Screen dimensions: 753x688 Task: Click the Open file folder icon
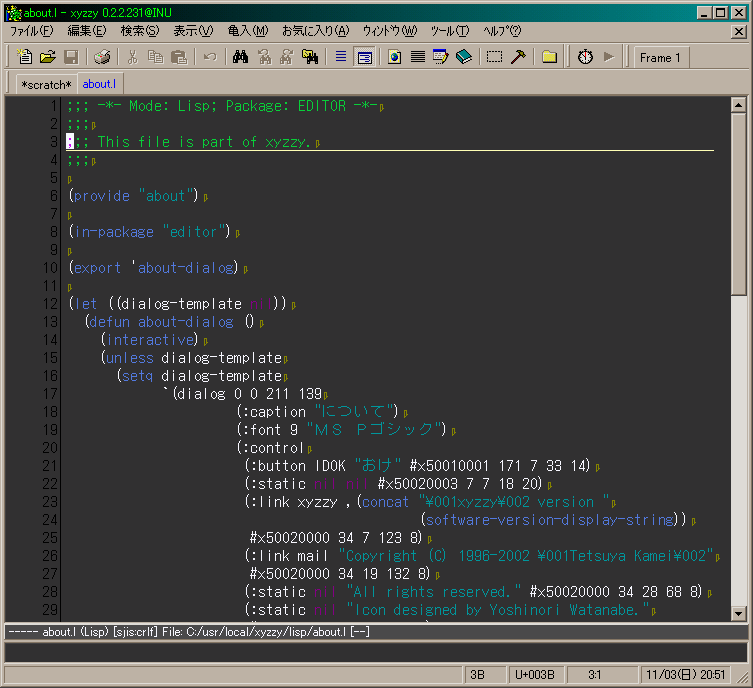click(48, 57)
